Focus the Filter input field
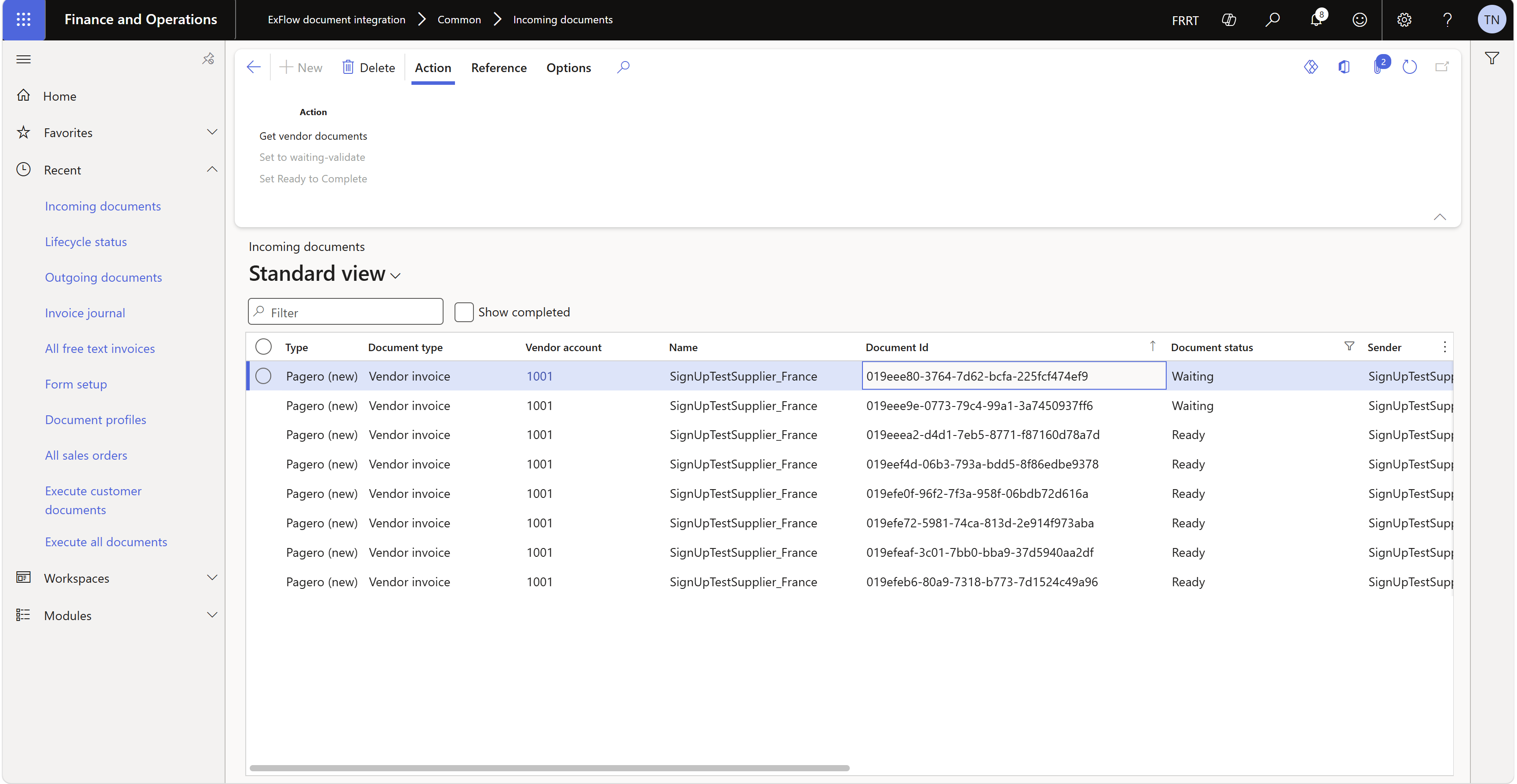Screen dimensions: 1517x784 tap(346, 312)
